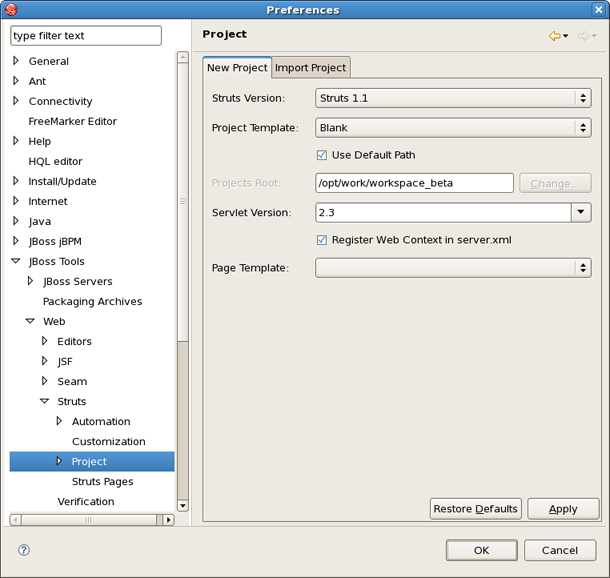Toggle the Use Default Path checkbox

[322, 155]
